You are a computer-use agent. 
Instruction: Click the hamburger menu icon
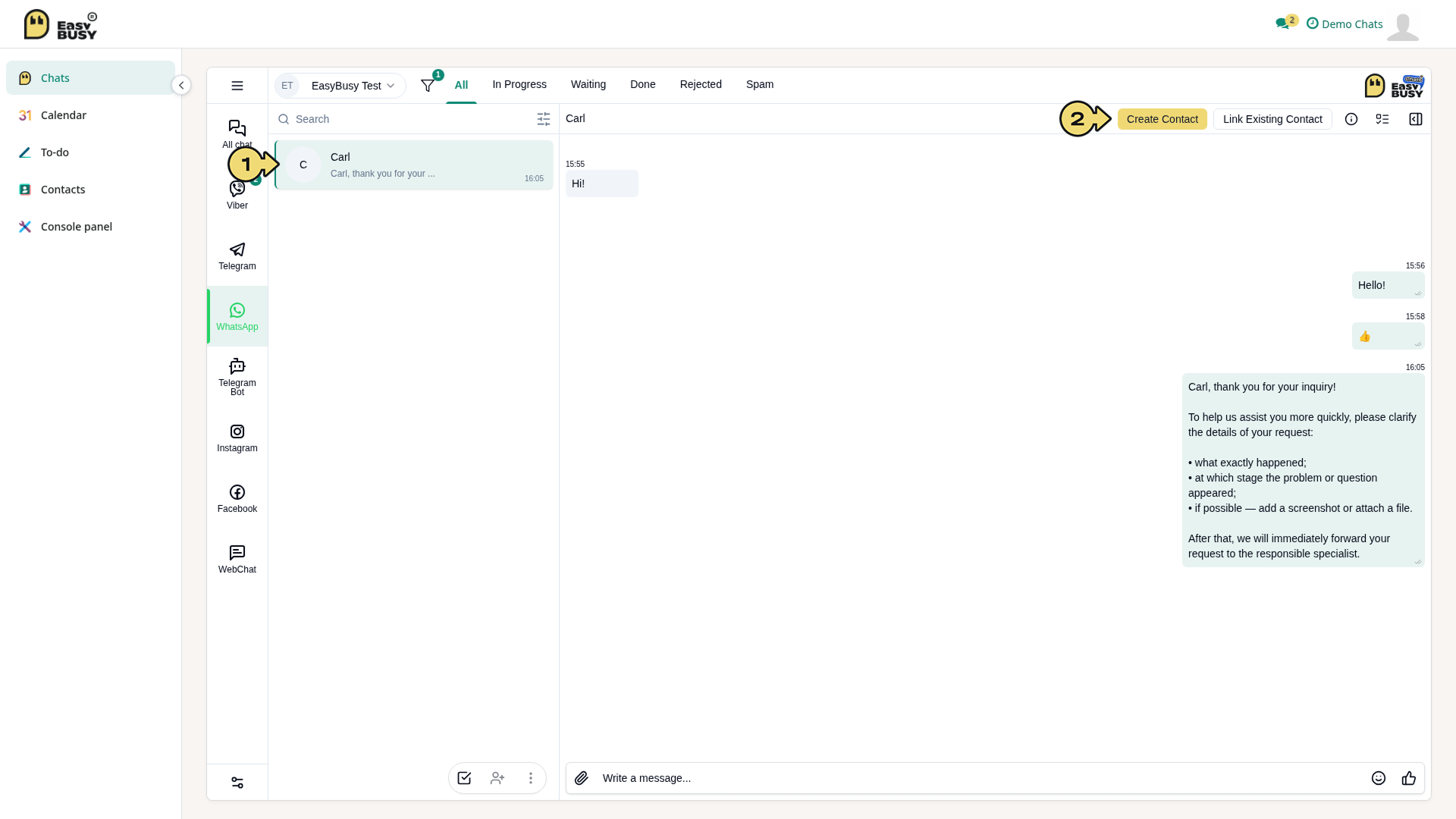click(x=237, y=86)
